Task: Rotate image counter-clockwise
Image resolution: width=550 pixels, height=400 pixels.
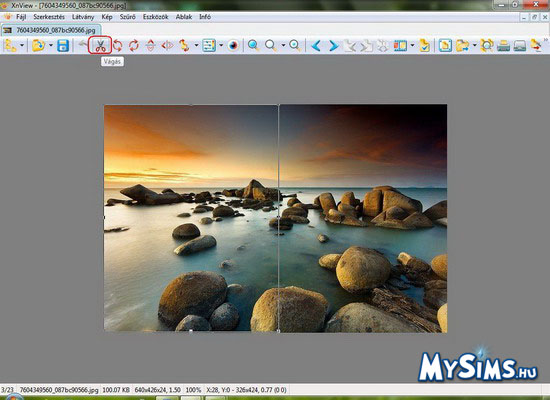Action: (x=117, y=46)
